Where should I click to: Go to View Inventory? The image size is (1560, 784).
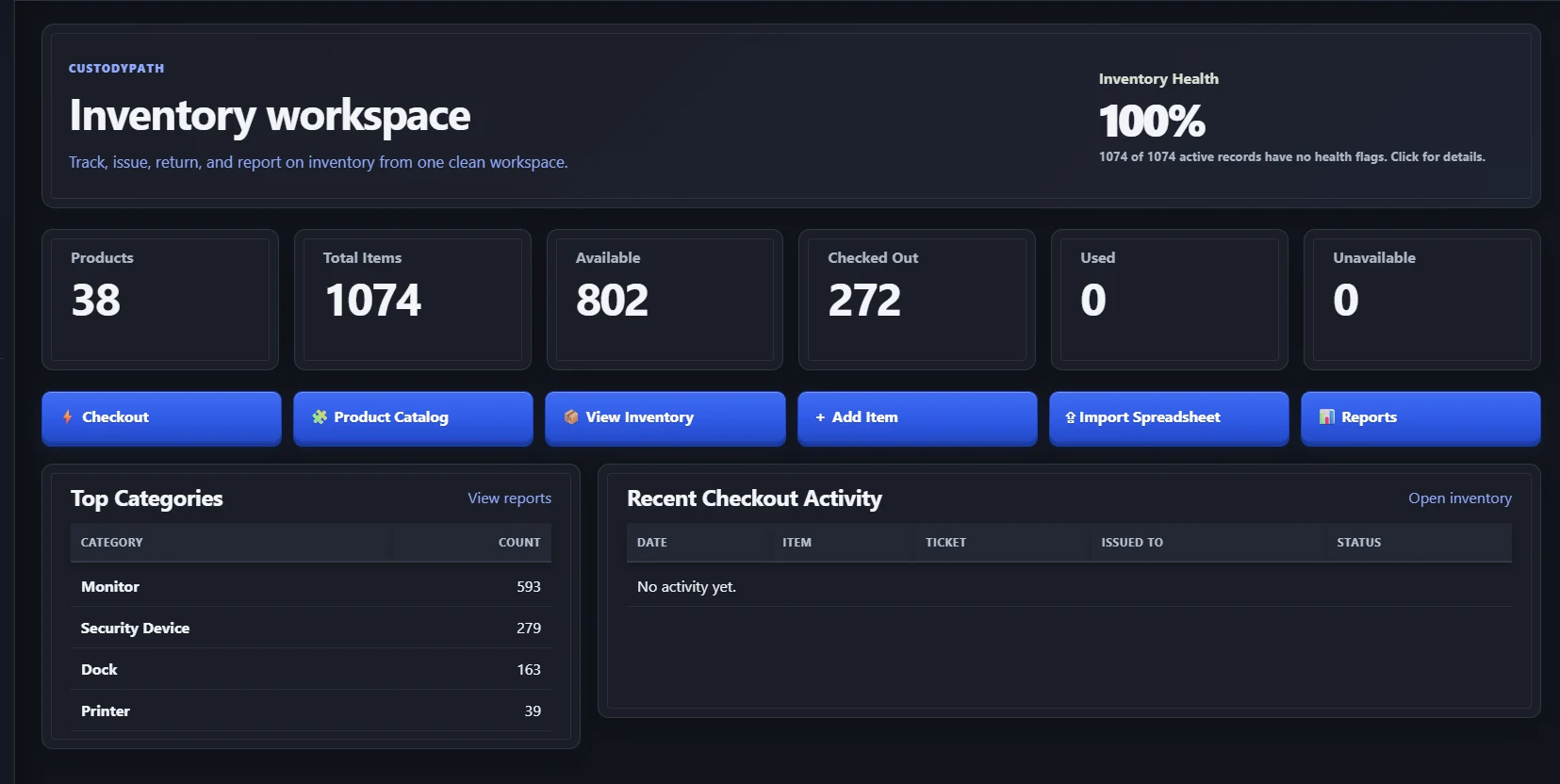665,417
